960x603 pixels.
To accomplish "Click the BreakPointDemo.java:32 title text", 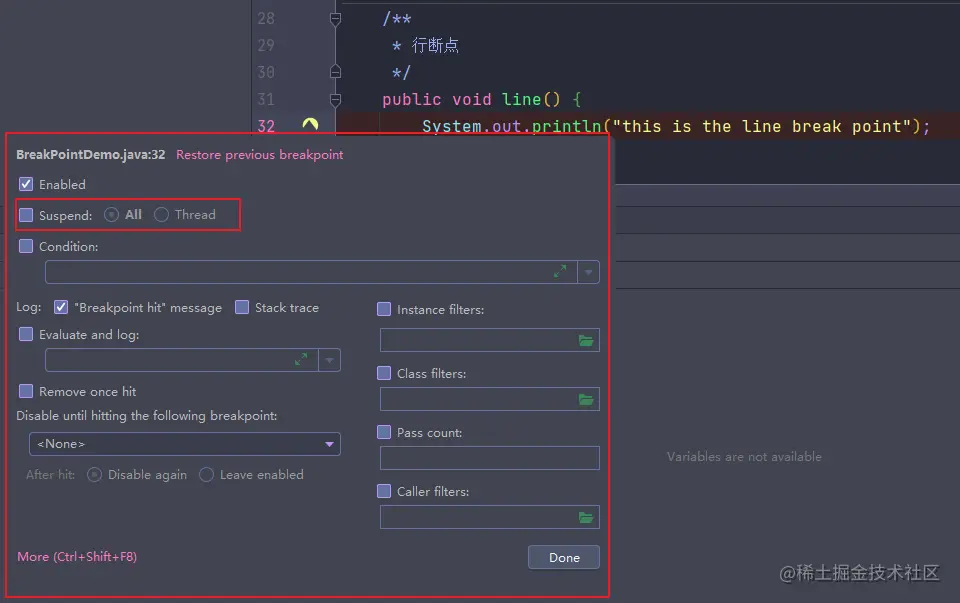I will coord(91,155).
